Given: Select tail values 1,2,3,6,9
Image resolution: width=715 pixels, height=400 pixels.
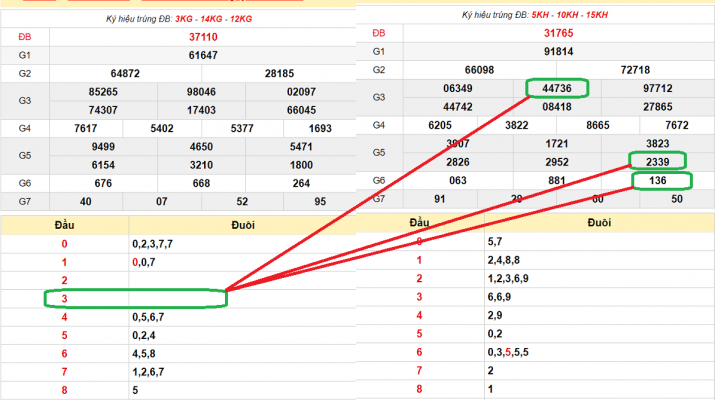Looking at the screenshot, I should [x=508, y=278].
